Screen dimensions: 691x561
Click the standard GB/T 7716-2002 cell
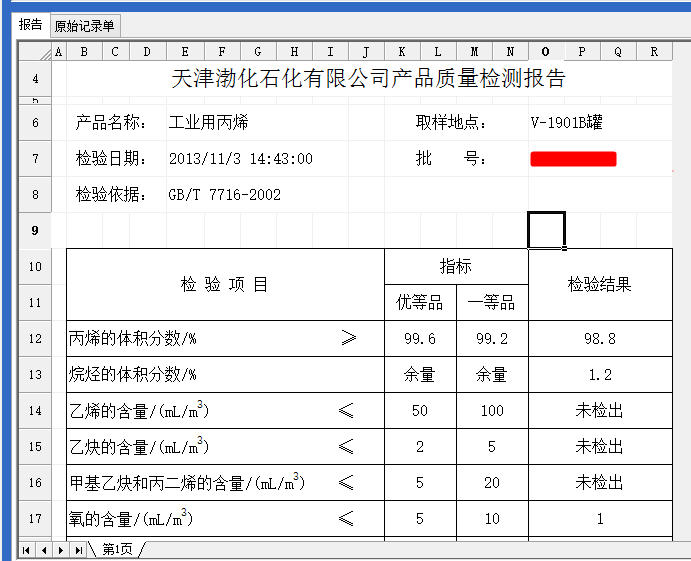[x=225, y=195]
